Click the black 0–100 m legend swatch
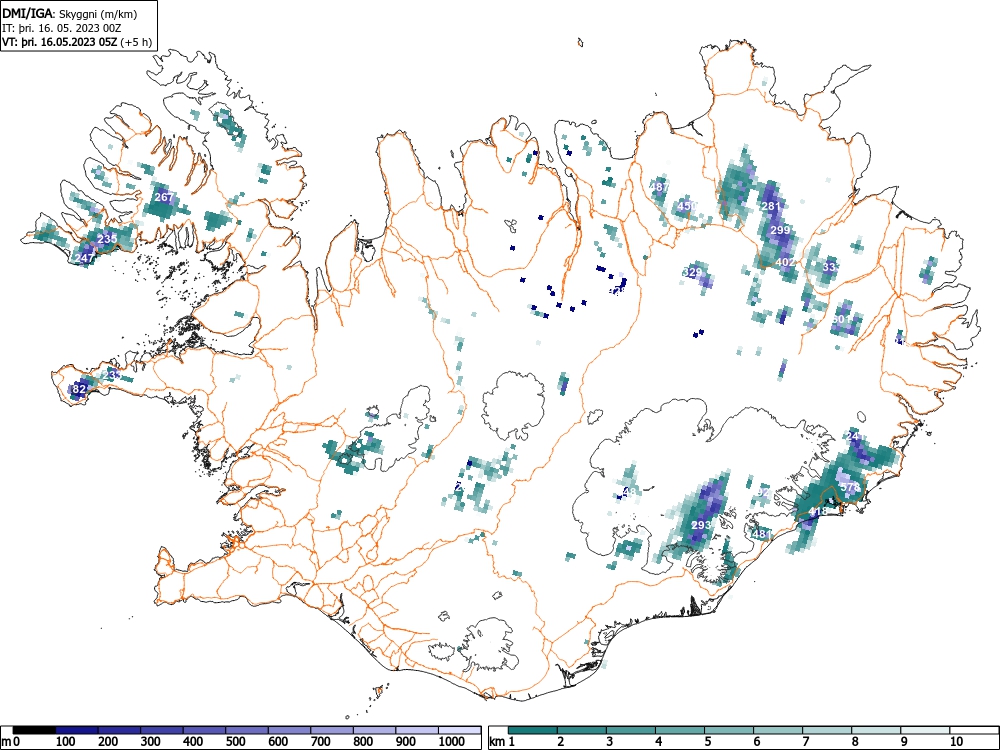The height and width of the screenshot is (750, 1000). point(34,730)
